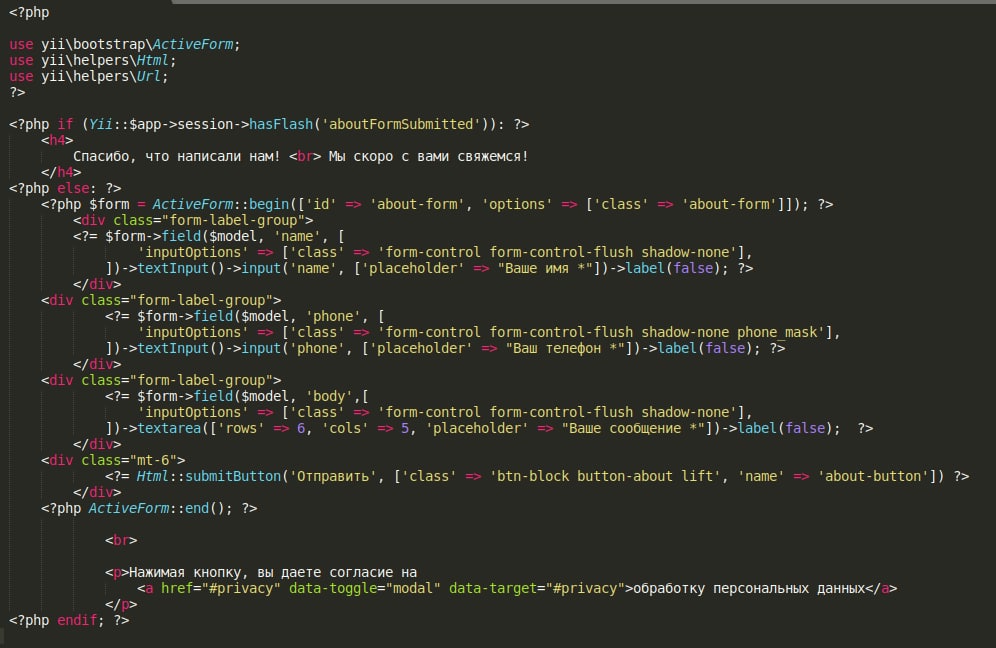The image size is (996, 648).
Task: Click the 'use yii\bootstrap\ActiveForm;' line
Action: coord(124,44)
